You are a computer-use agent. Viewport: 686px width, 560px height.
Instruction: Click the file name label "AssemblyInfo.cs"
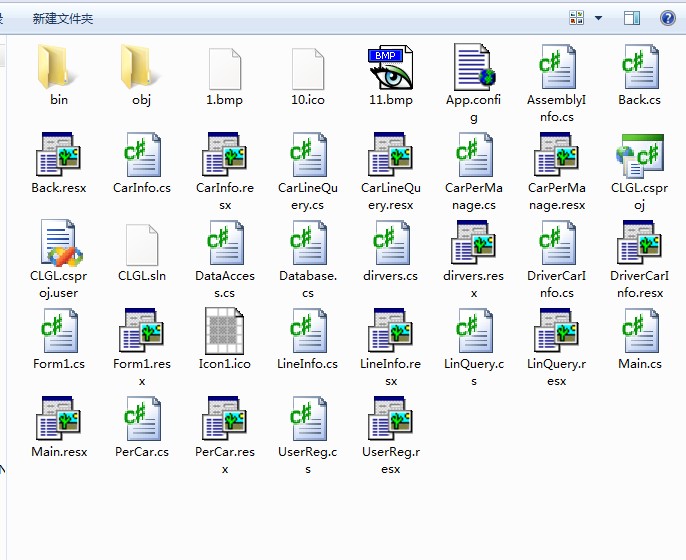[556, 108]
